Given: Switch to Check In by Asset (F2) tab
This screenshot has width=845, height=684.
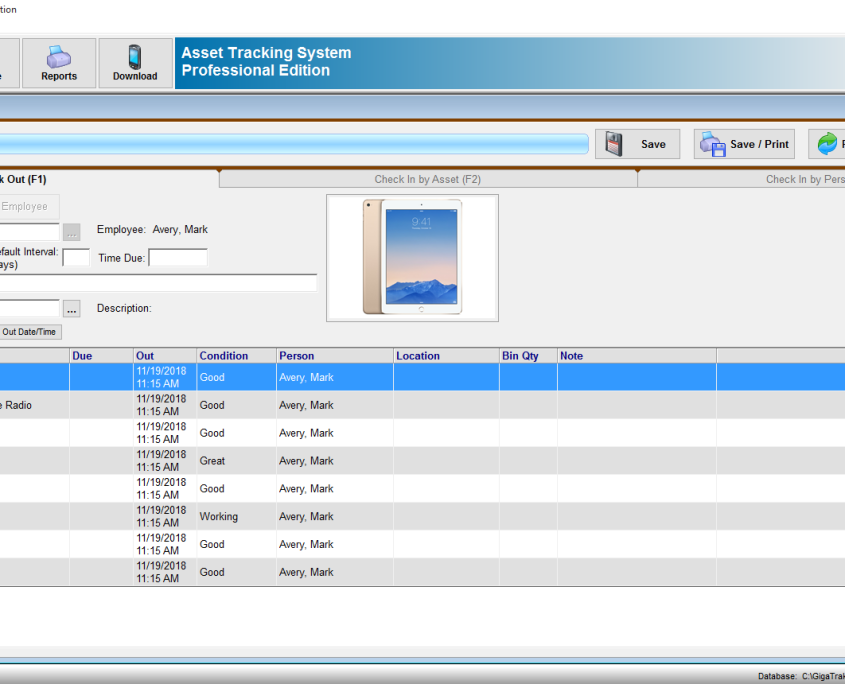Looking at the screenshot, I should 428,179.
